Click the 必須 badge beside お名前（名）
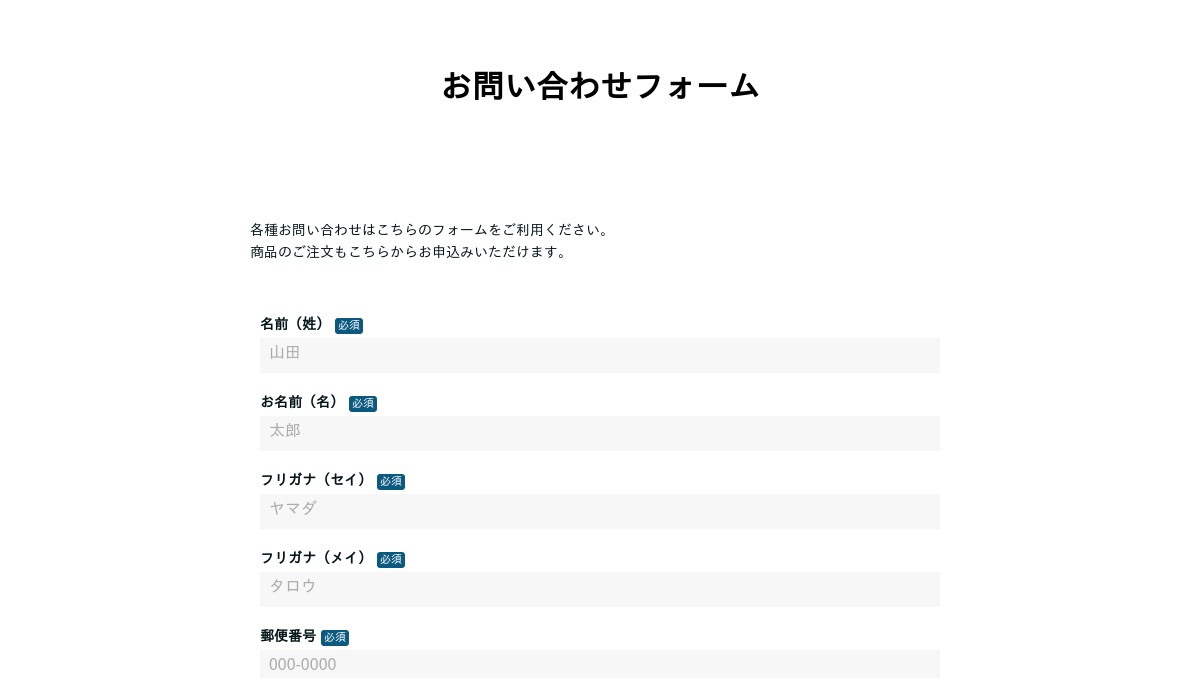 tap(363, 404)
